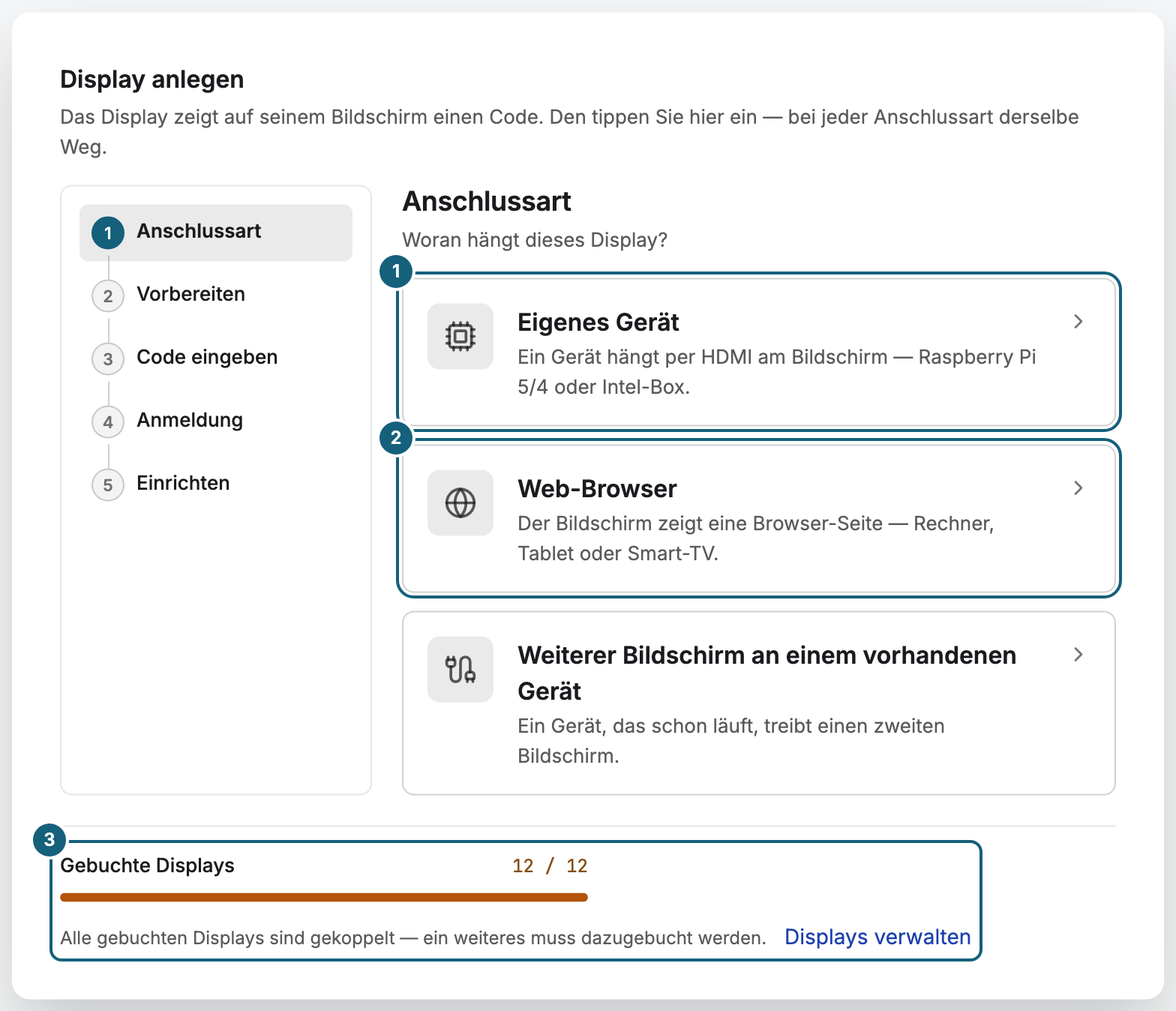Click the '12 / 12' display count
This screenshot has width=1176, height=1011.
coord(550,866)
